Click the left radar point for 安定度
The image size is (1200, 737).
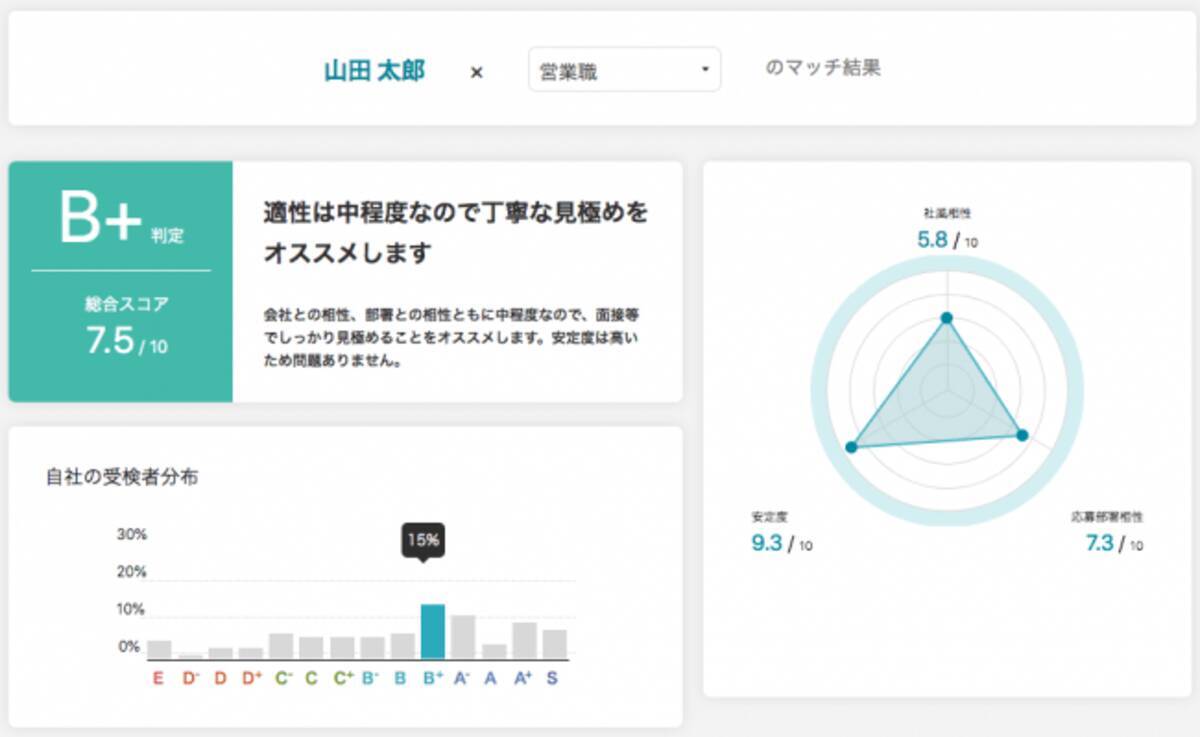click(852, 446)
